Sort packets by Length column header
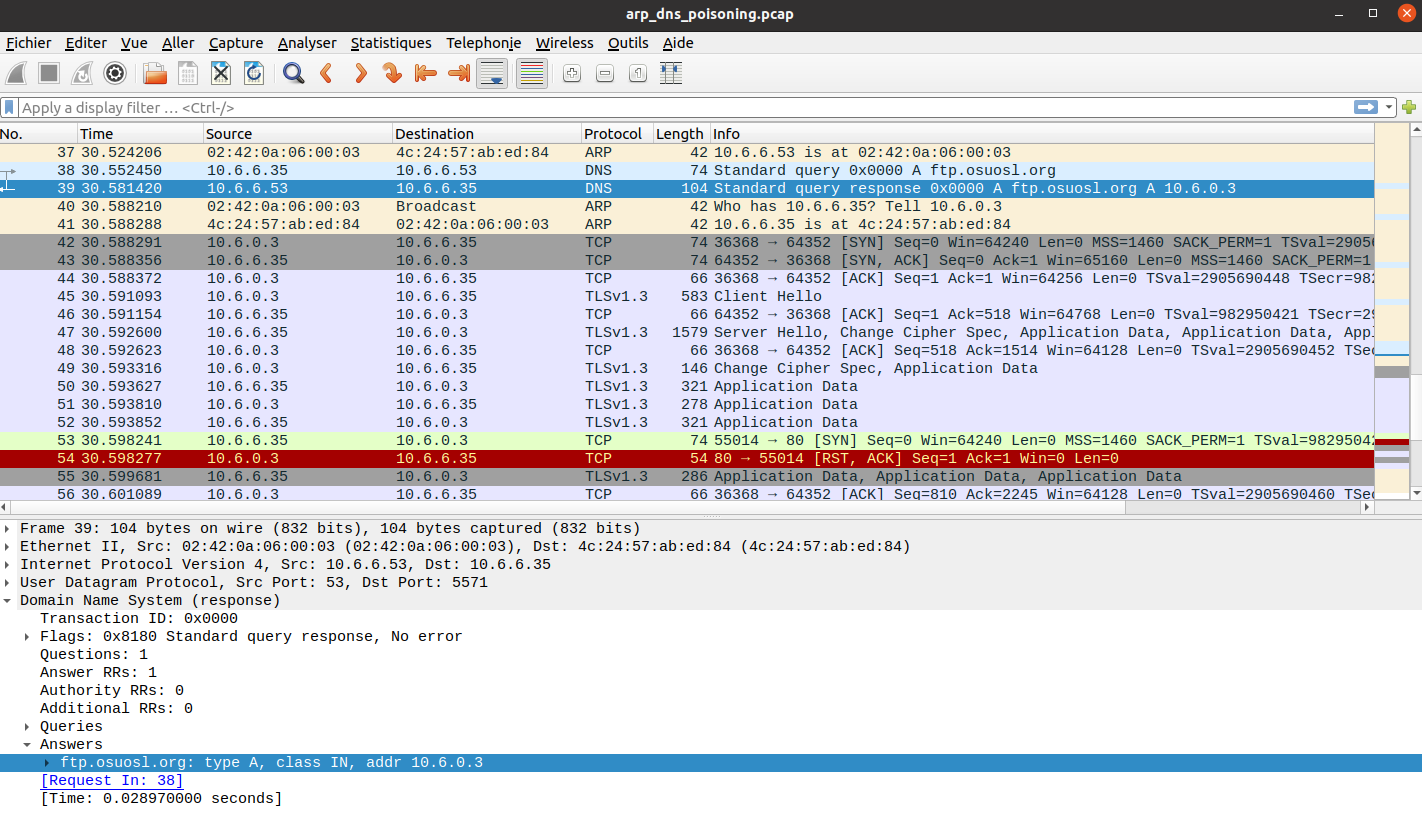This screenshot has height=816, width=1422. coord(681,134)
